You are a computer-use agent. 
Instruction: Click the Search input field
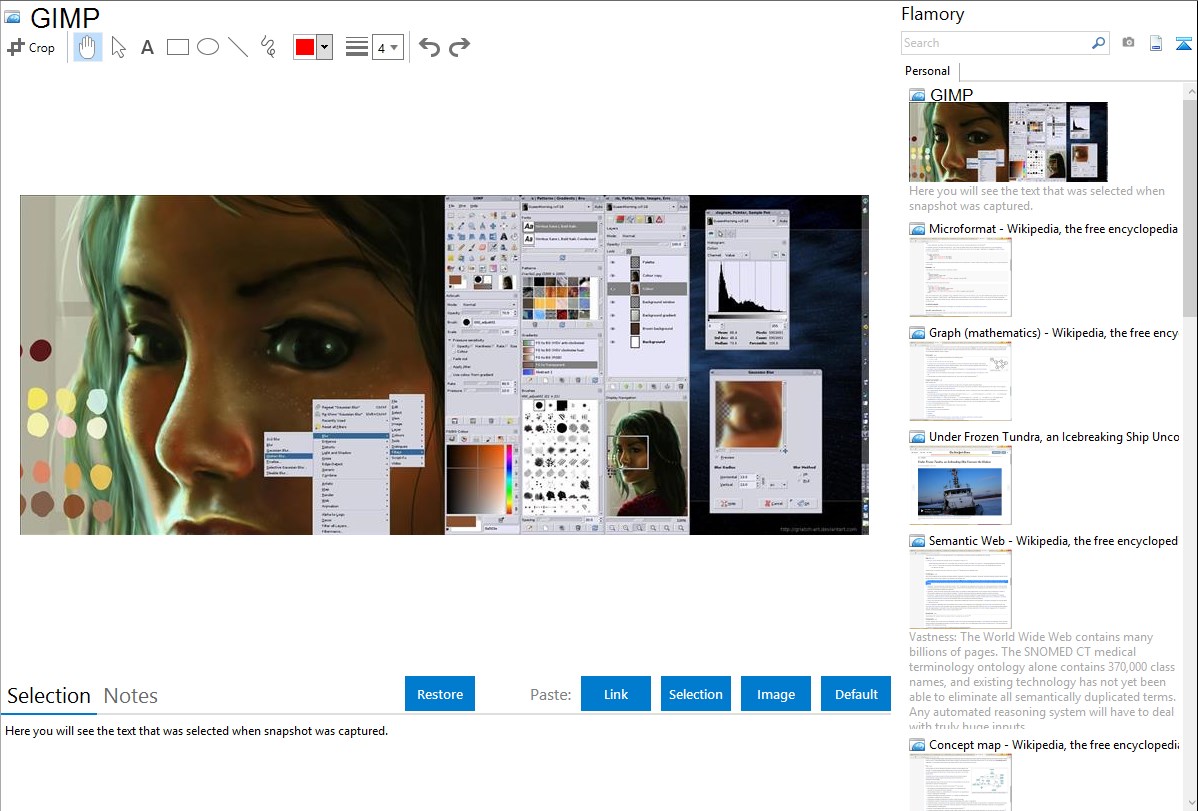[996, 43]
